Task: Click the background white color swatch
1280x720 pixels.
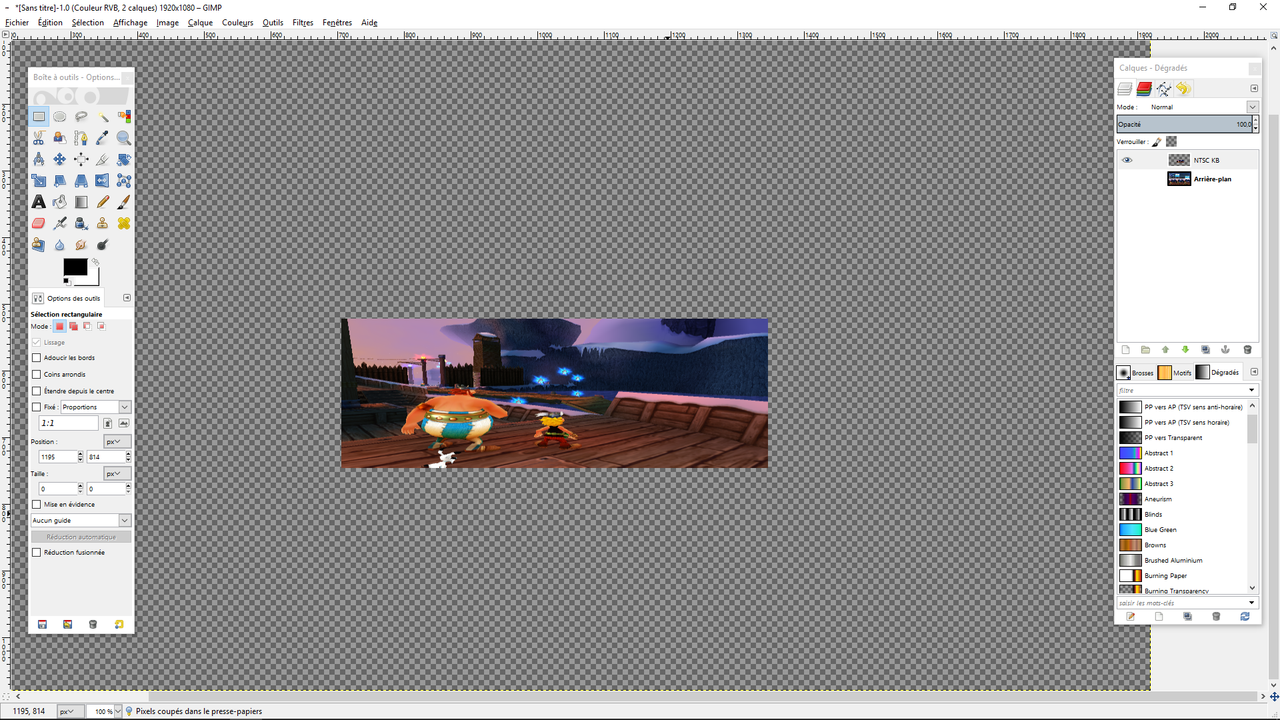Action: point(93,279)
